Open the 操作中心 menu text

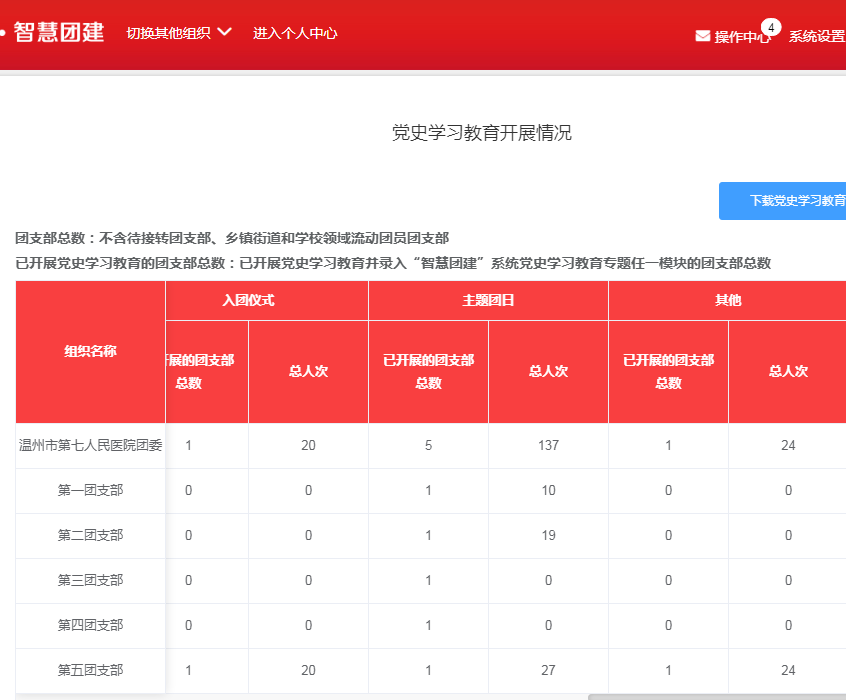pos(742,37)
